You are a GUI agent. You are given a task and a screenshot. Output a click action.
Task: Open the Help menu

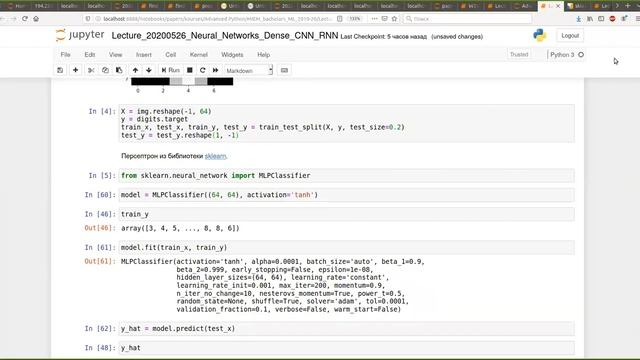(x=264, y=55)
